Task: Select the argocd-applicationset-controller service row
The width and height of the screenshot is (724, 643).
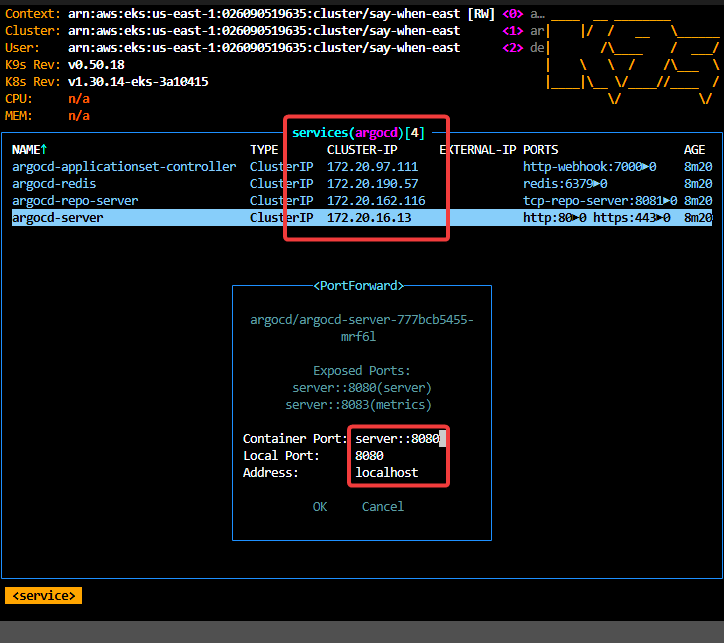Action: (124, 167)
